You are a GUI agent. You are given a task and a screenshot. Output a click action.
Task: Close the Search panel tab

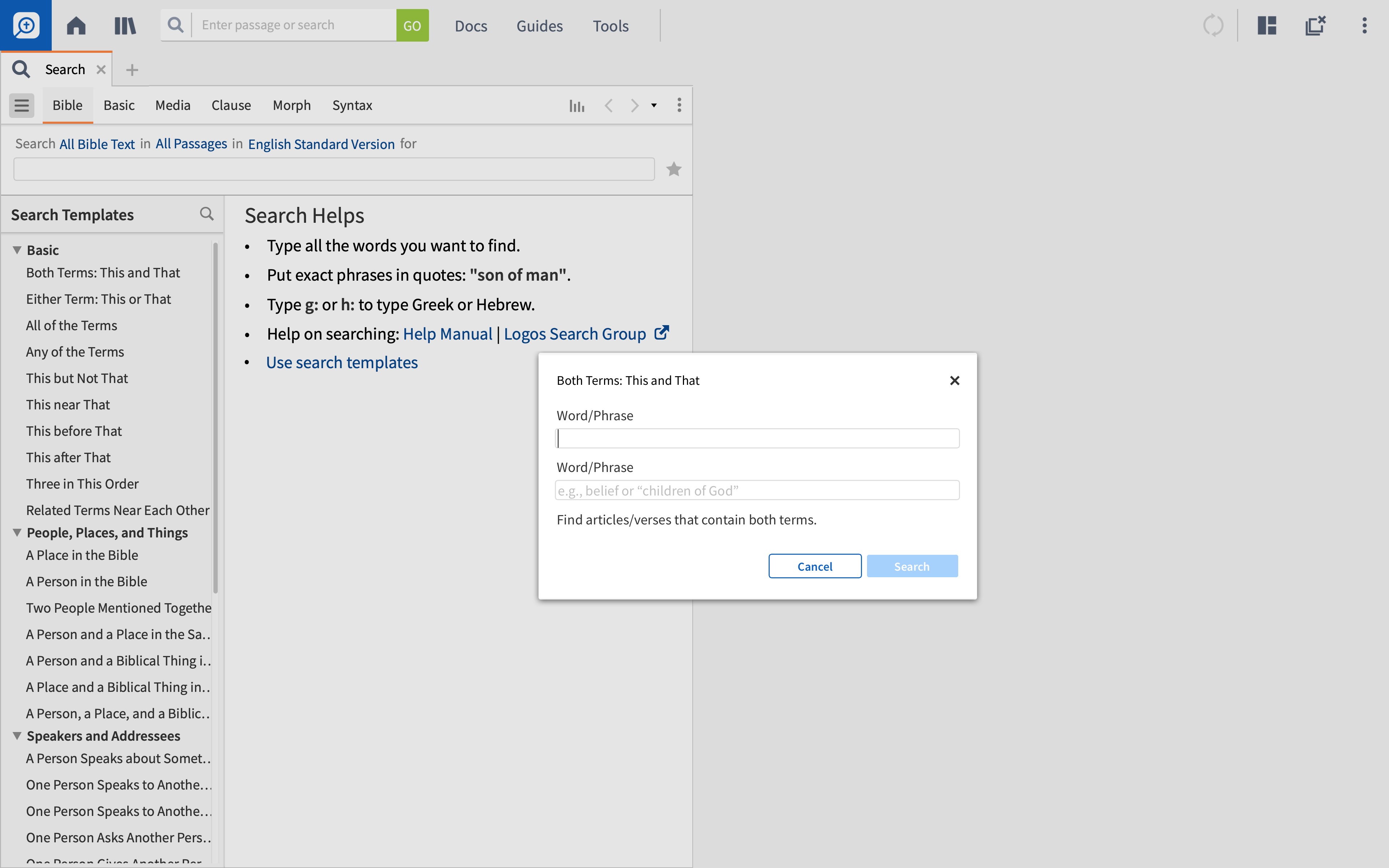click(101, 69)
